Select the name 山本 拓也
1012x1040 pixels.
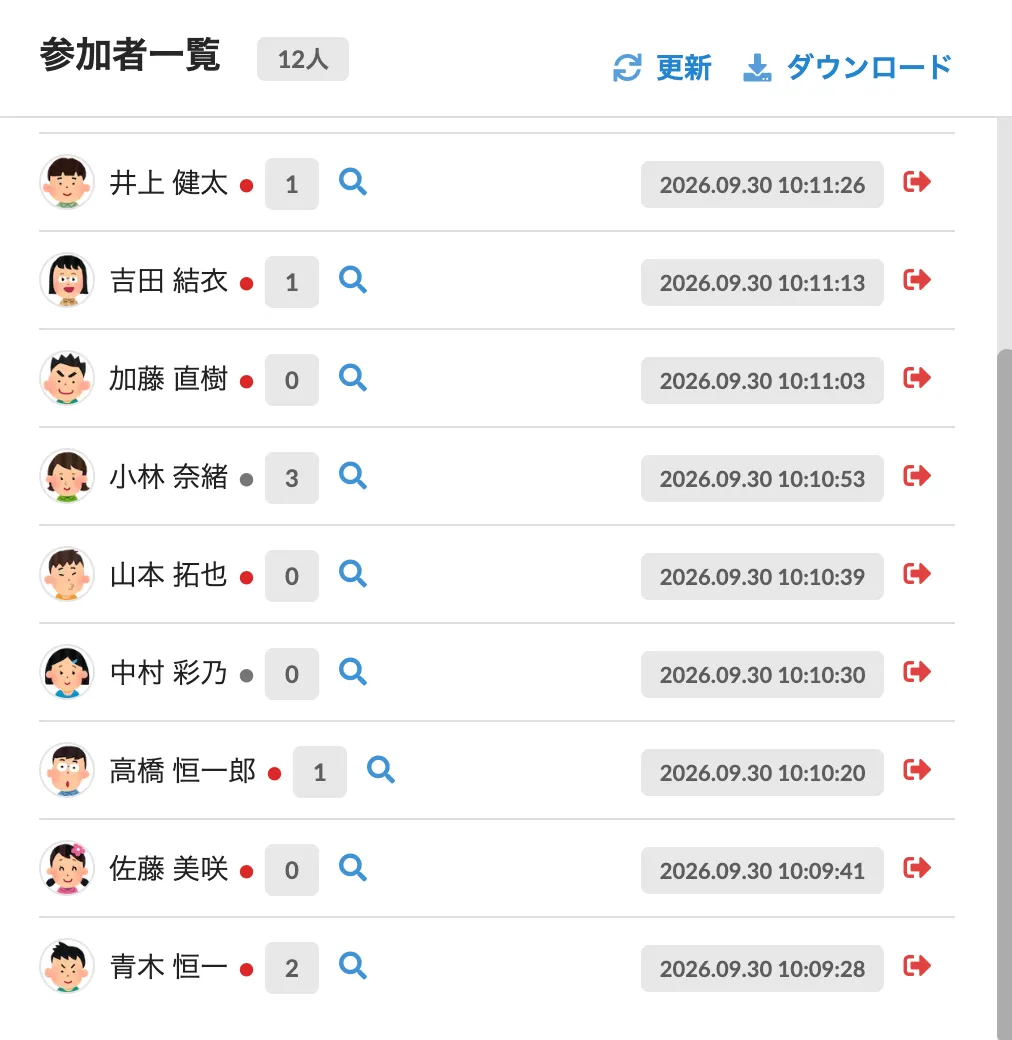pyautogui.click(x=168, y=574)
